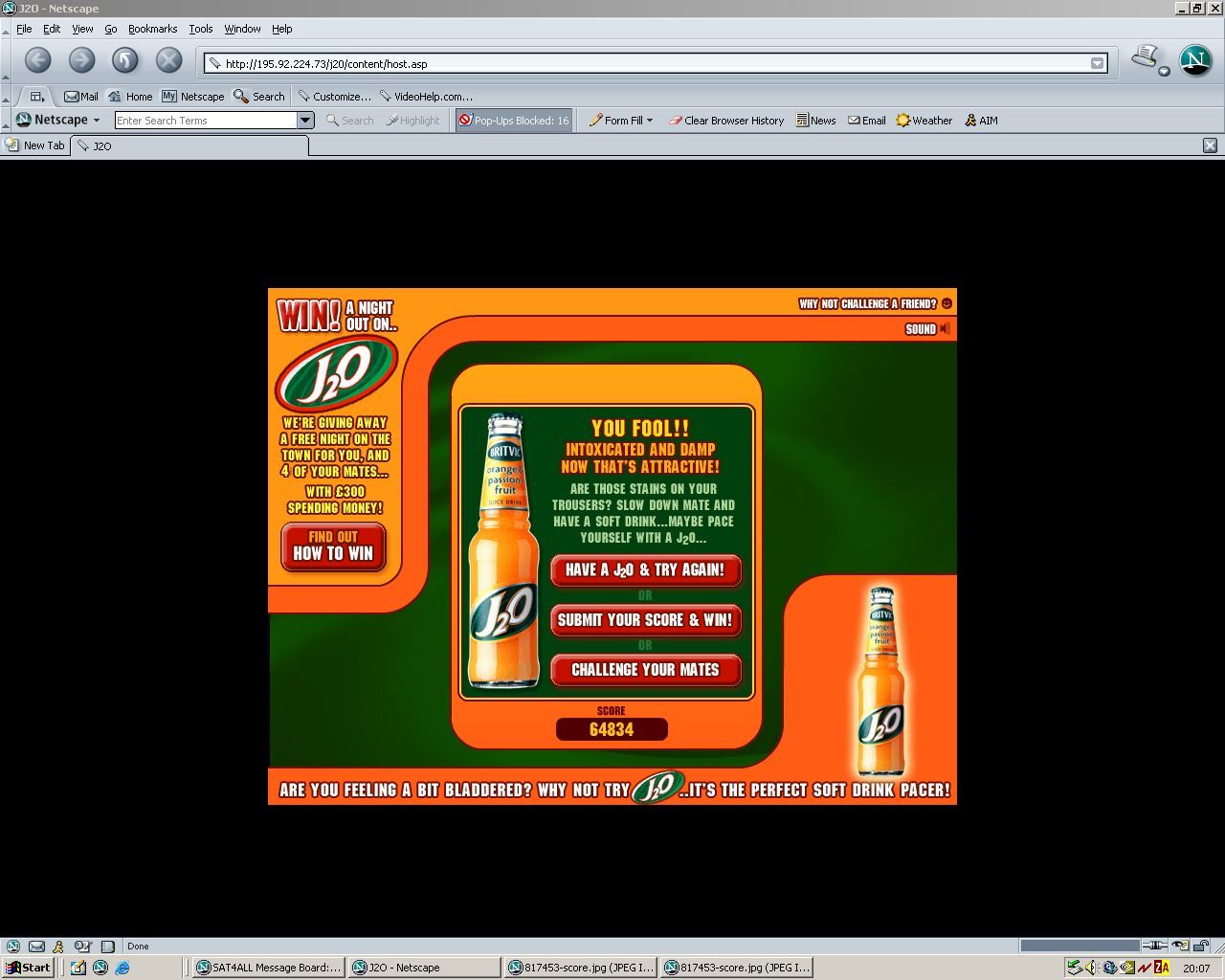Open the Form Fill dropdown

click(x=621, y=120)
